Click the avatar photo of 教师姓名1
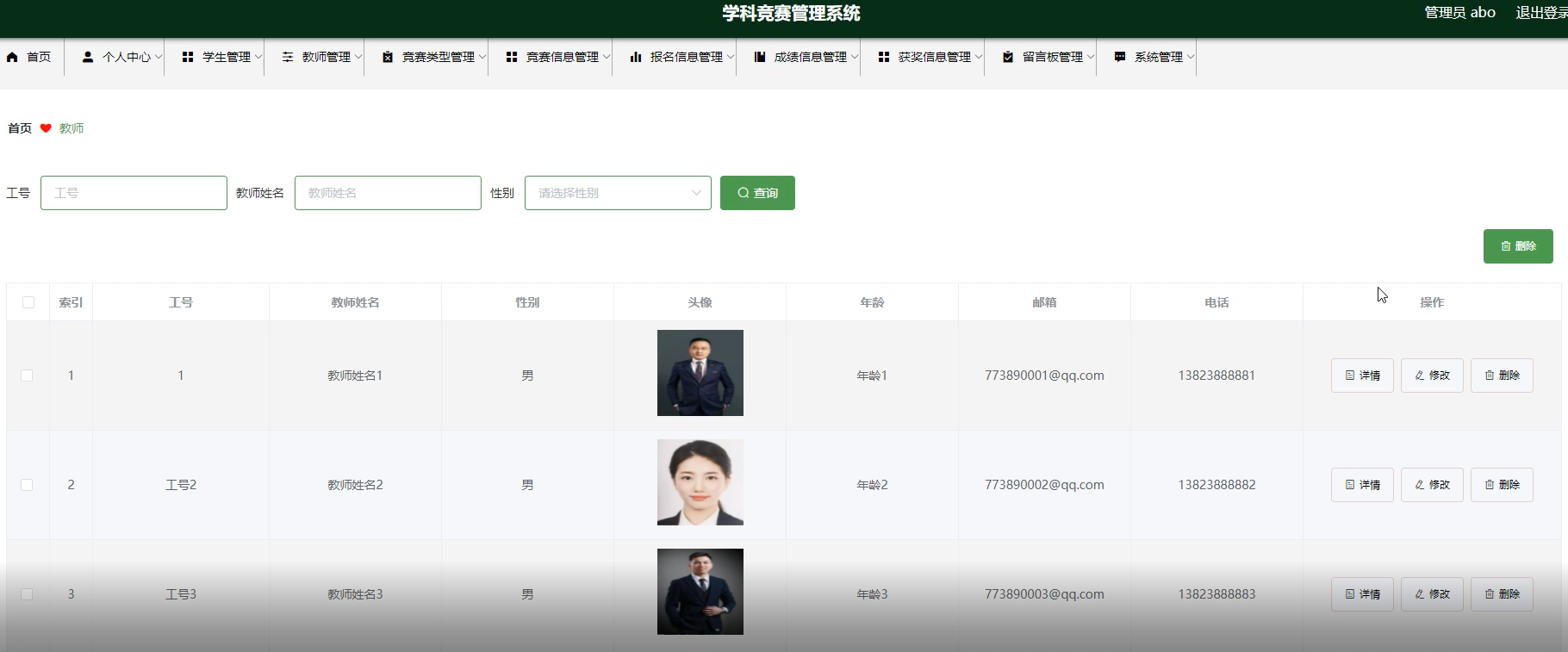 pos(700,373)
